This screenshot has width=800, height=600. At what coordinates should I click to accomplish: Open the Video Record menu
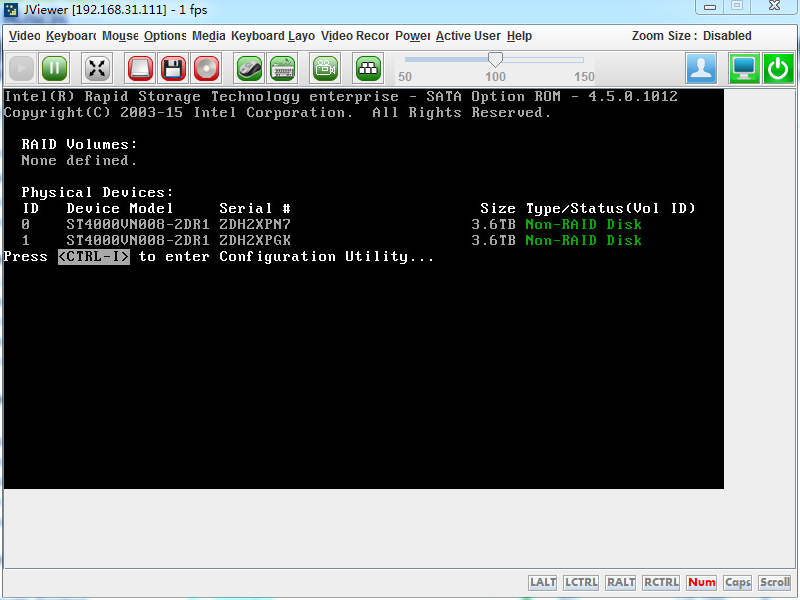[x=355, y=36]
